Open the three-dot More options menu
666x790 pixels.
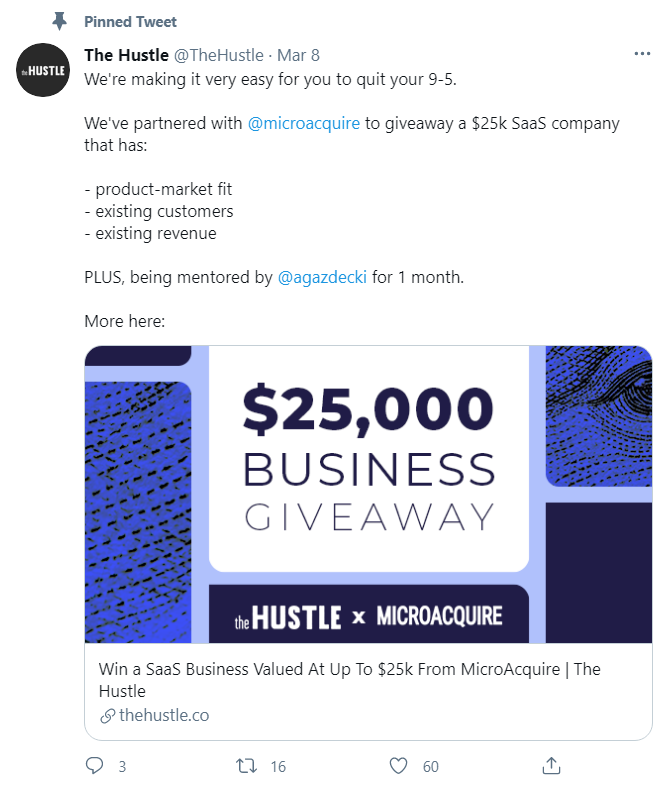pos(643,54)
